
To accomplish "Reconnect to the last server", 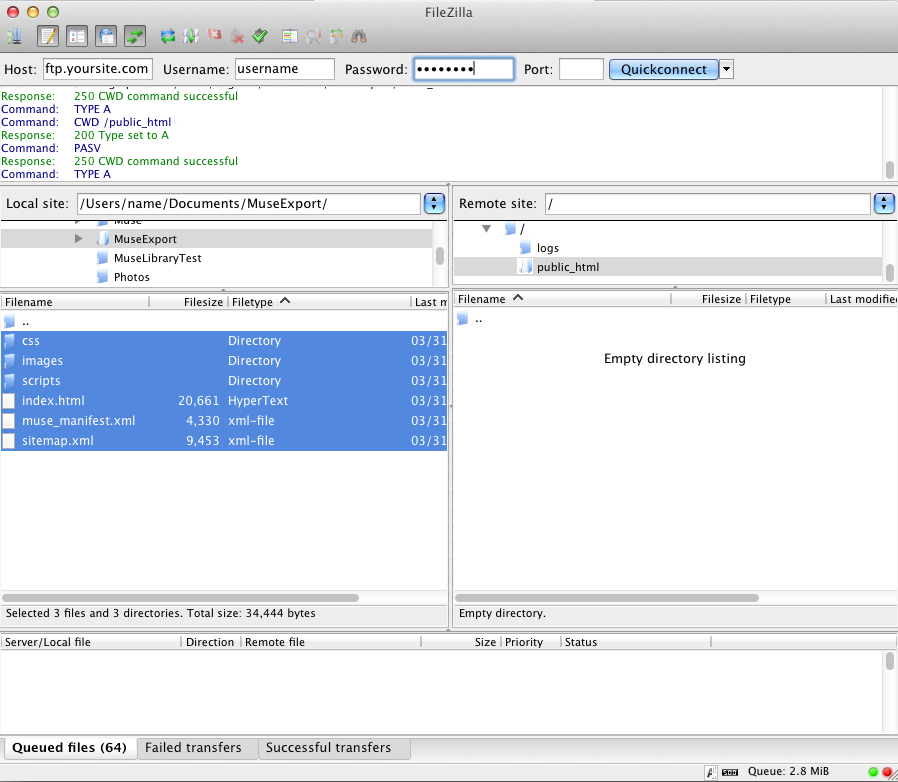I will pos(260,36).
